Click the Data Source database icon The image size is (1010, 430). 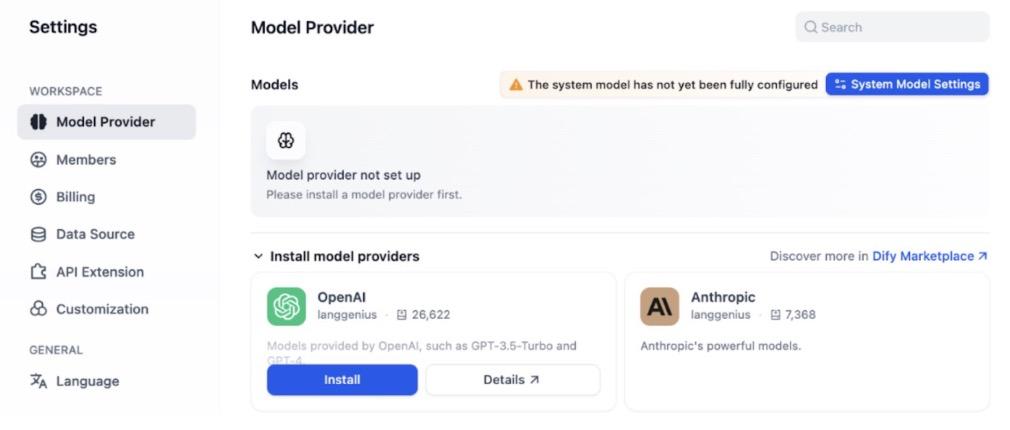[x=39, y=234]
